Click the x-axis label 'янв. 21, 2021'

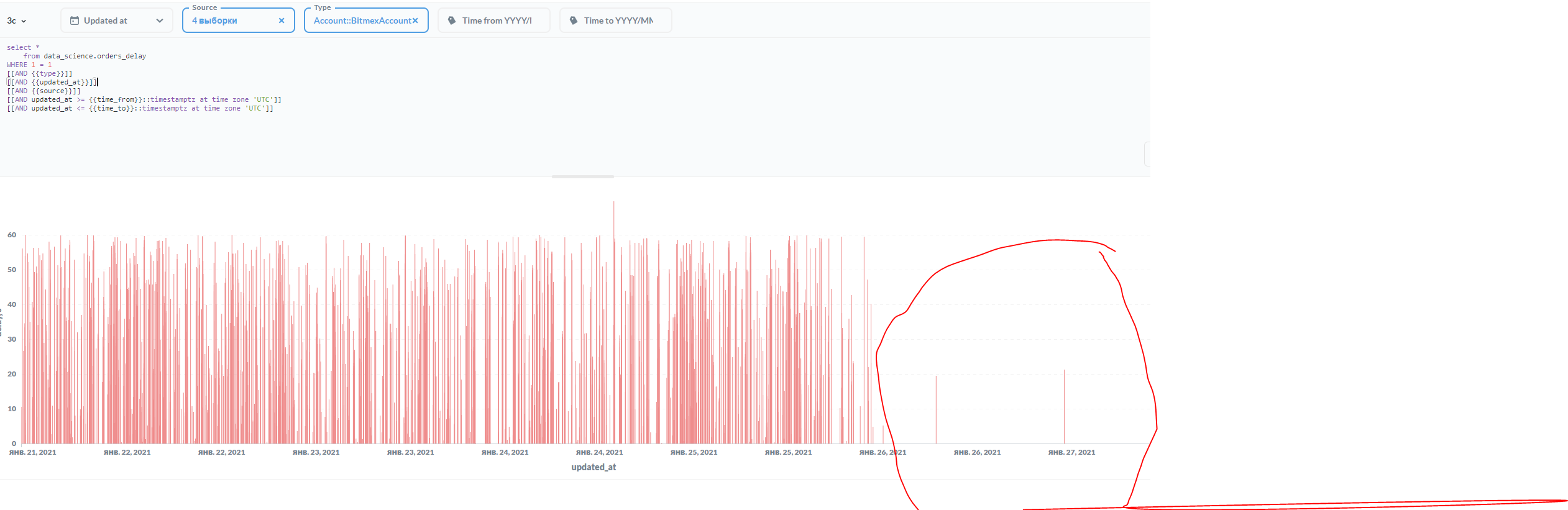32,452
